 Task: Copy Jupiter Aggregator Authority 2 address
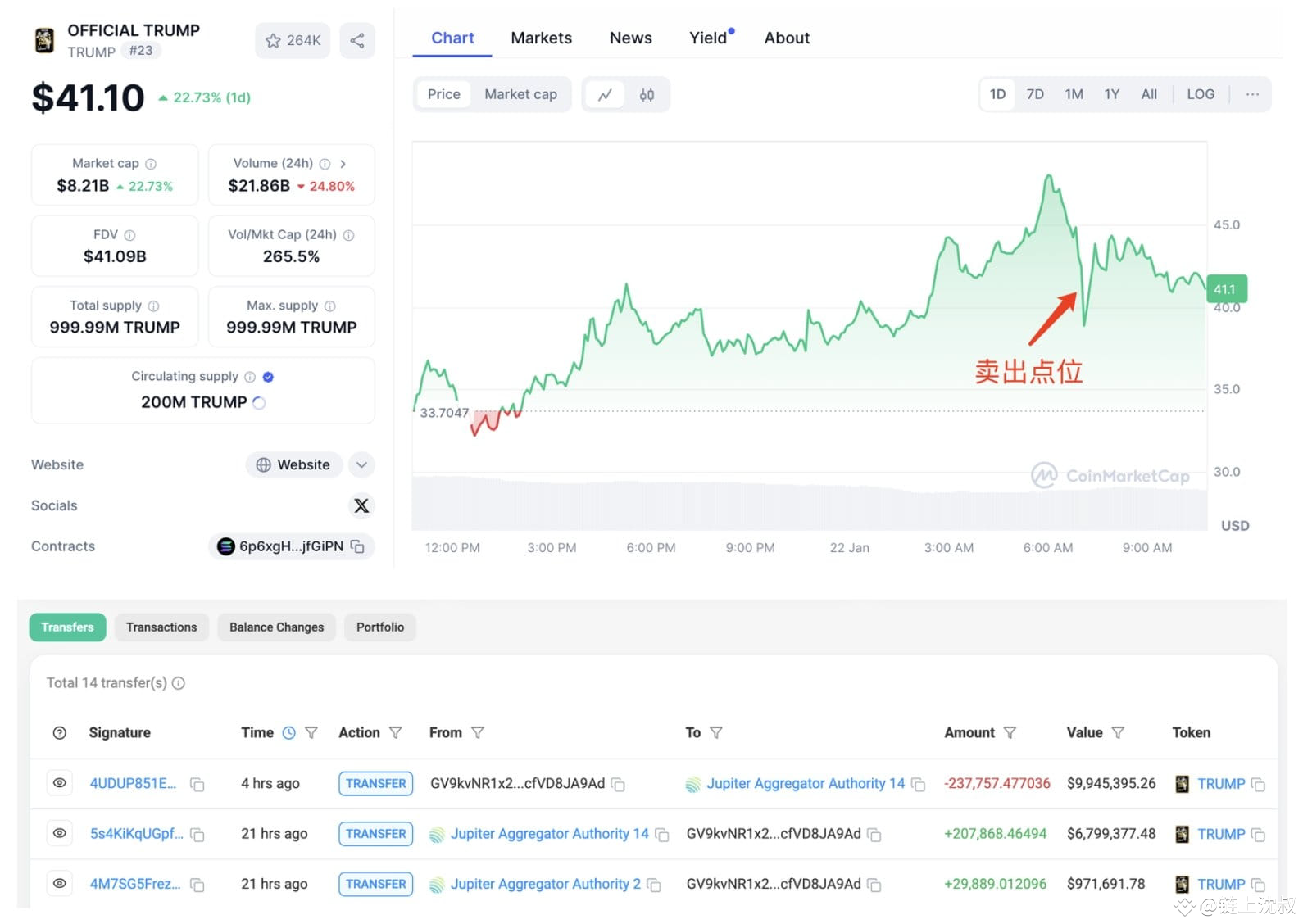(654, 885)
